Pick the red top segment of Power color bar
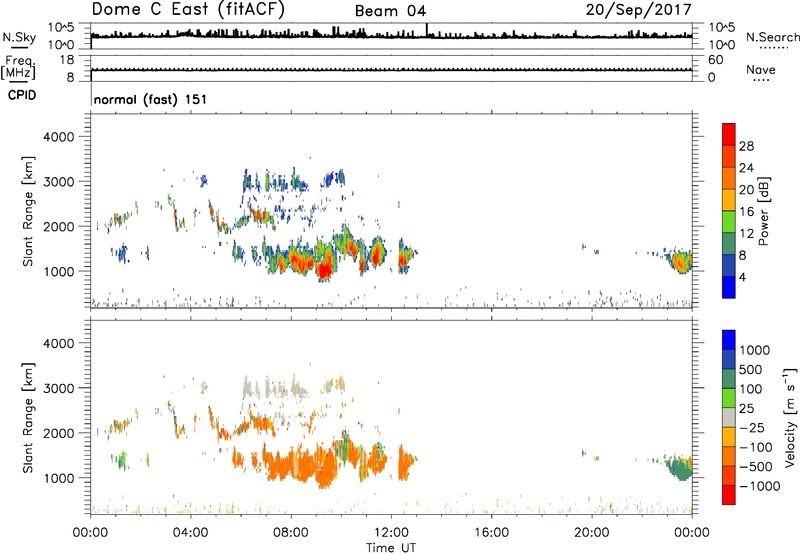 pos(729,135)
